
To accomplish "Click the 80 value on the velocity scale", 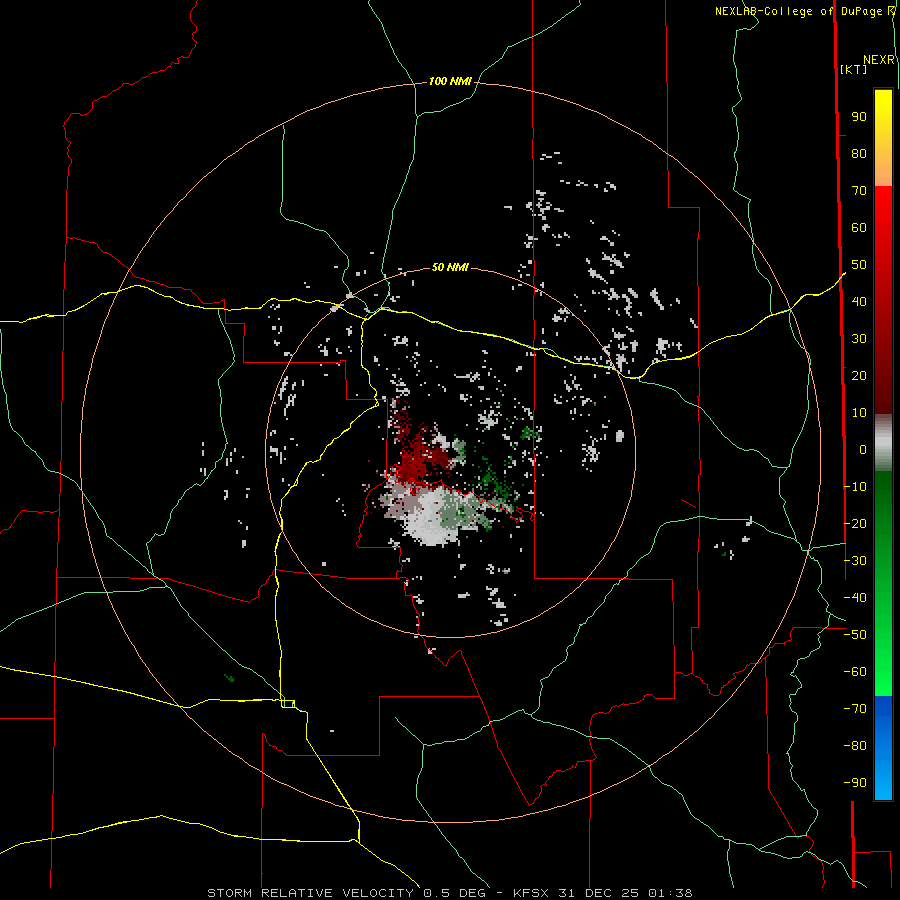I will pos(859,154).
